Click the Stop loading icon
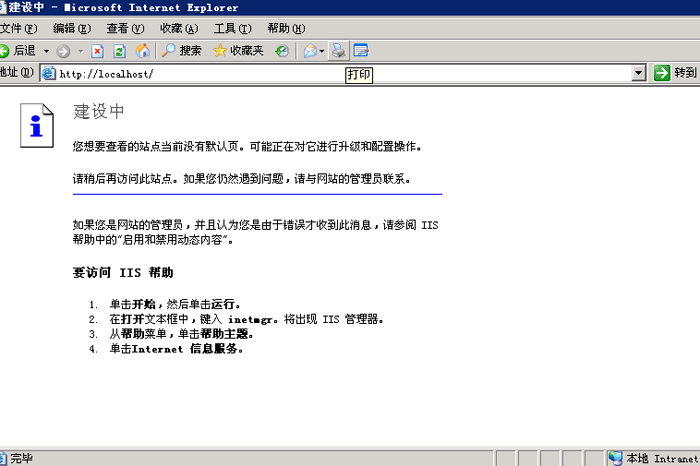This screenshot has height=466, width=700. point(98,50)
